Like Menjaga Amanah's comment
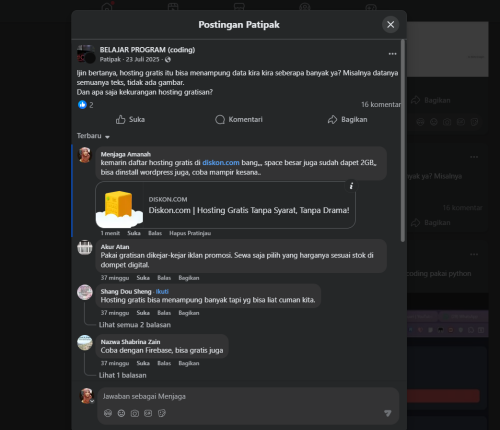The width and height of the screenshot is (500, 430). pos(134,233)
